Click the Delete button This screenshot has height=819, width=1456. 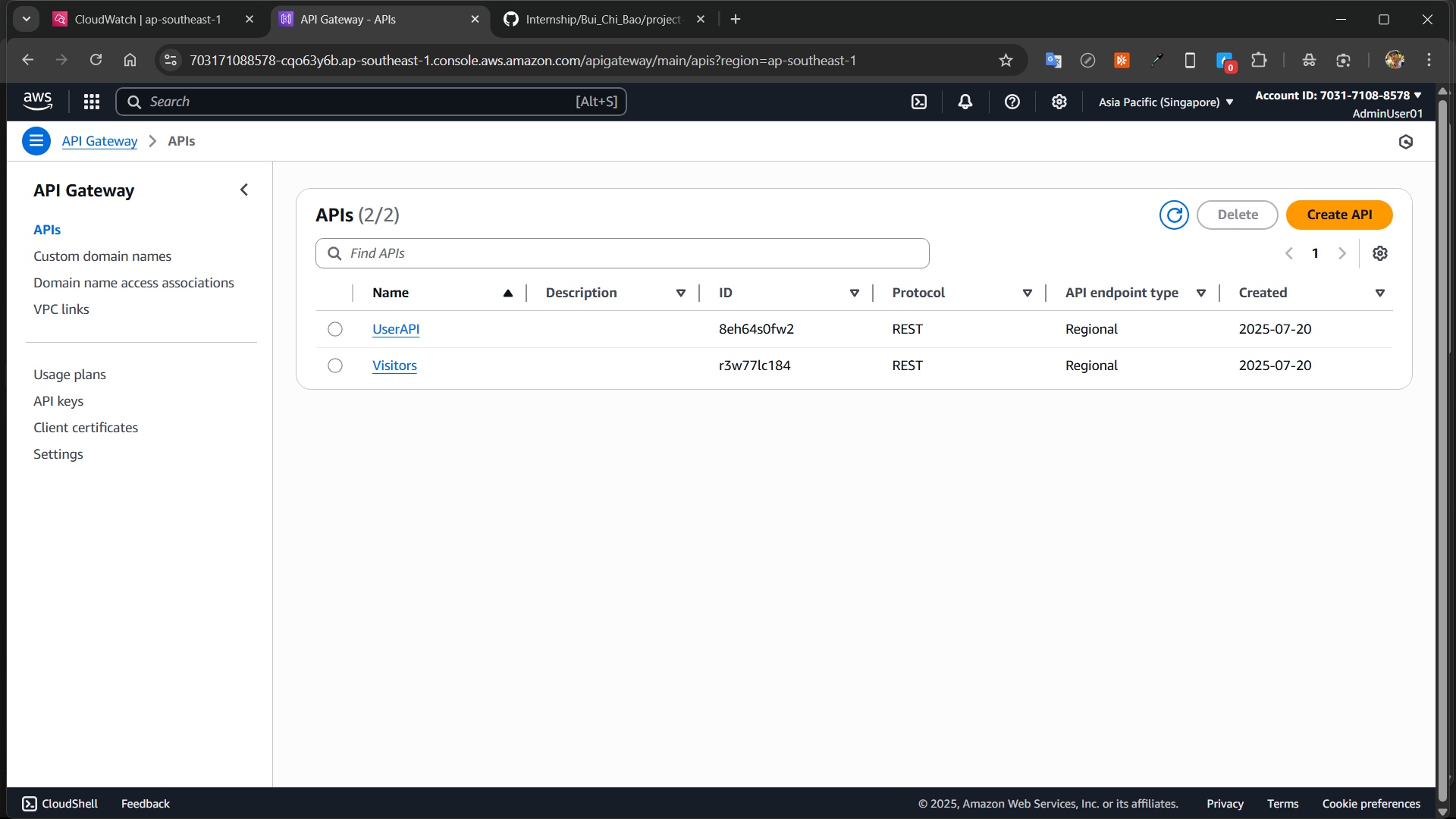click(1238, 215)
